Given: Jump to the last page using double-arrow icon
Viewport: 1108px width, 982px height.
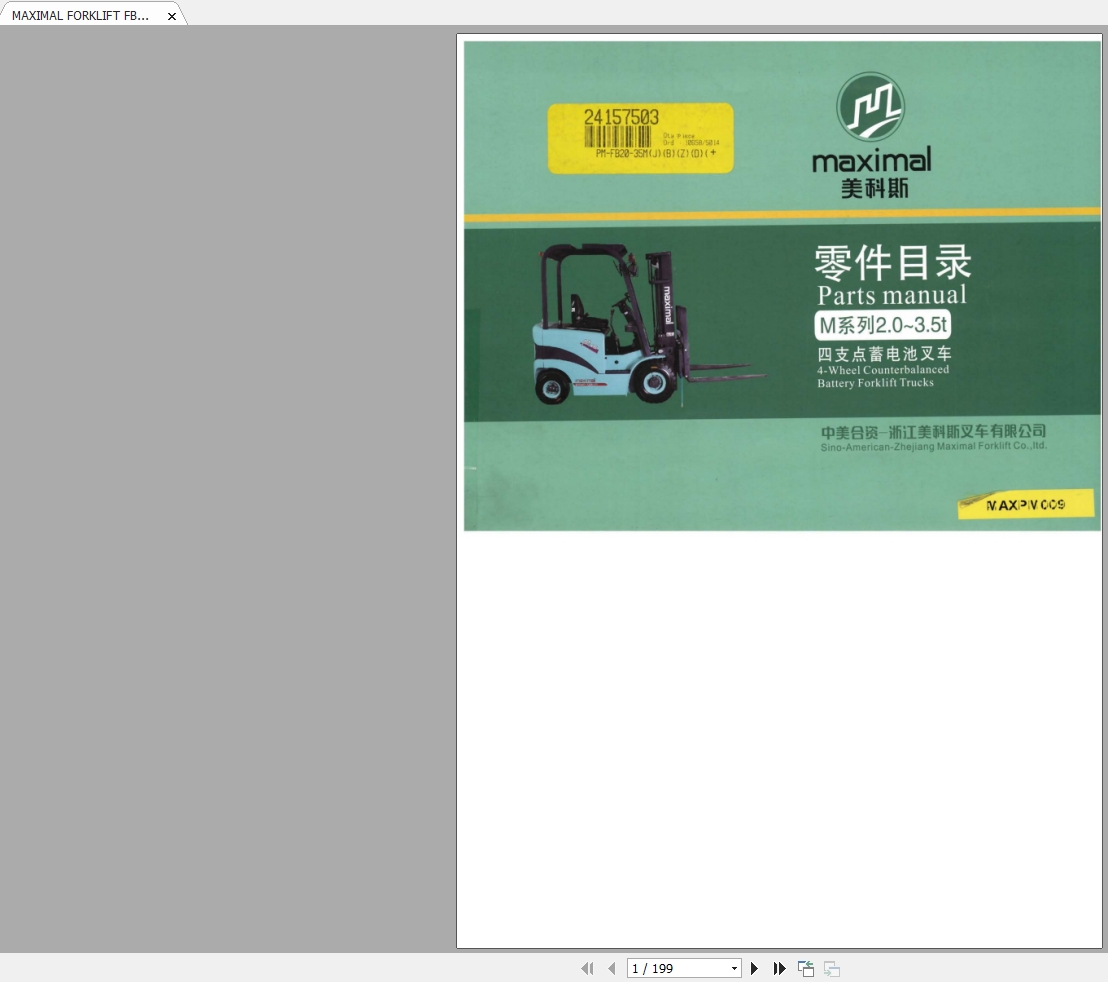Looking at the screenshot, I should tap(780, 968).
